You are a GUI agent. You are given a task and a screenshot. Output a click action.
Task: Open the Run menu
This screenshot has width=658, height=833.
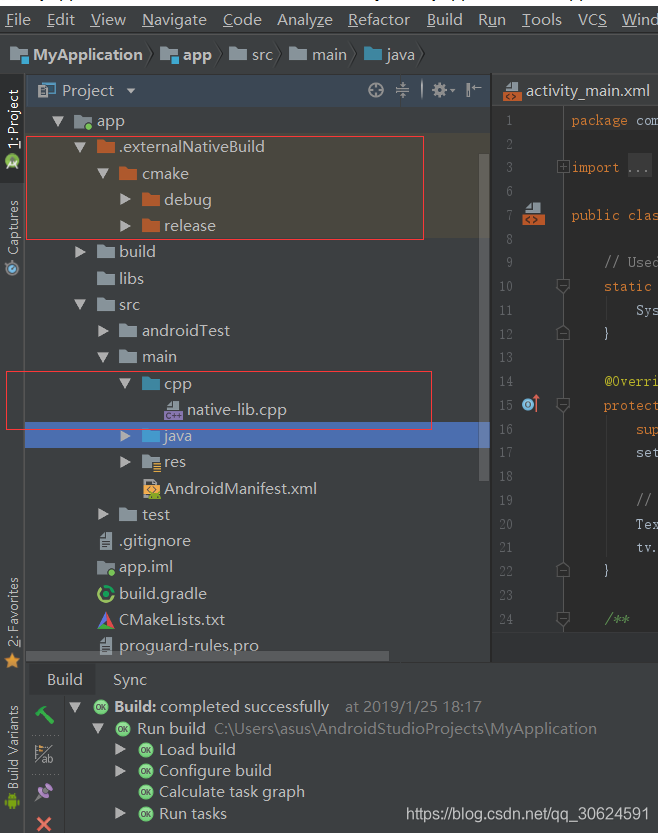[492, 20]
